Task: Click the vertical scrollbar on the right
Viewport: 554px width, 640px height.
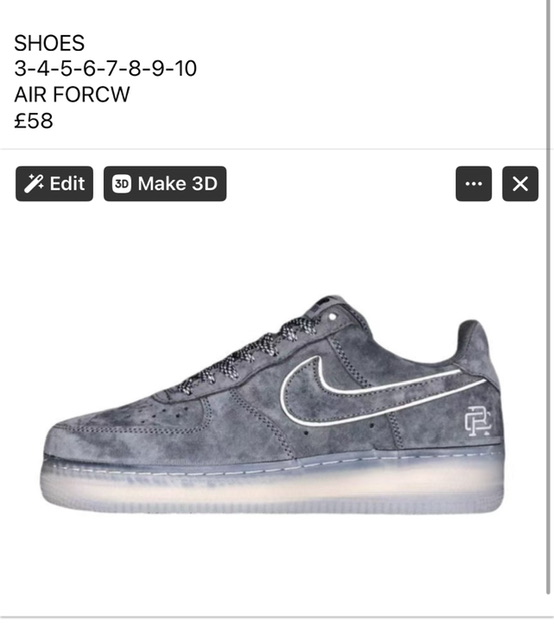Action: click(x=548, y=297)
